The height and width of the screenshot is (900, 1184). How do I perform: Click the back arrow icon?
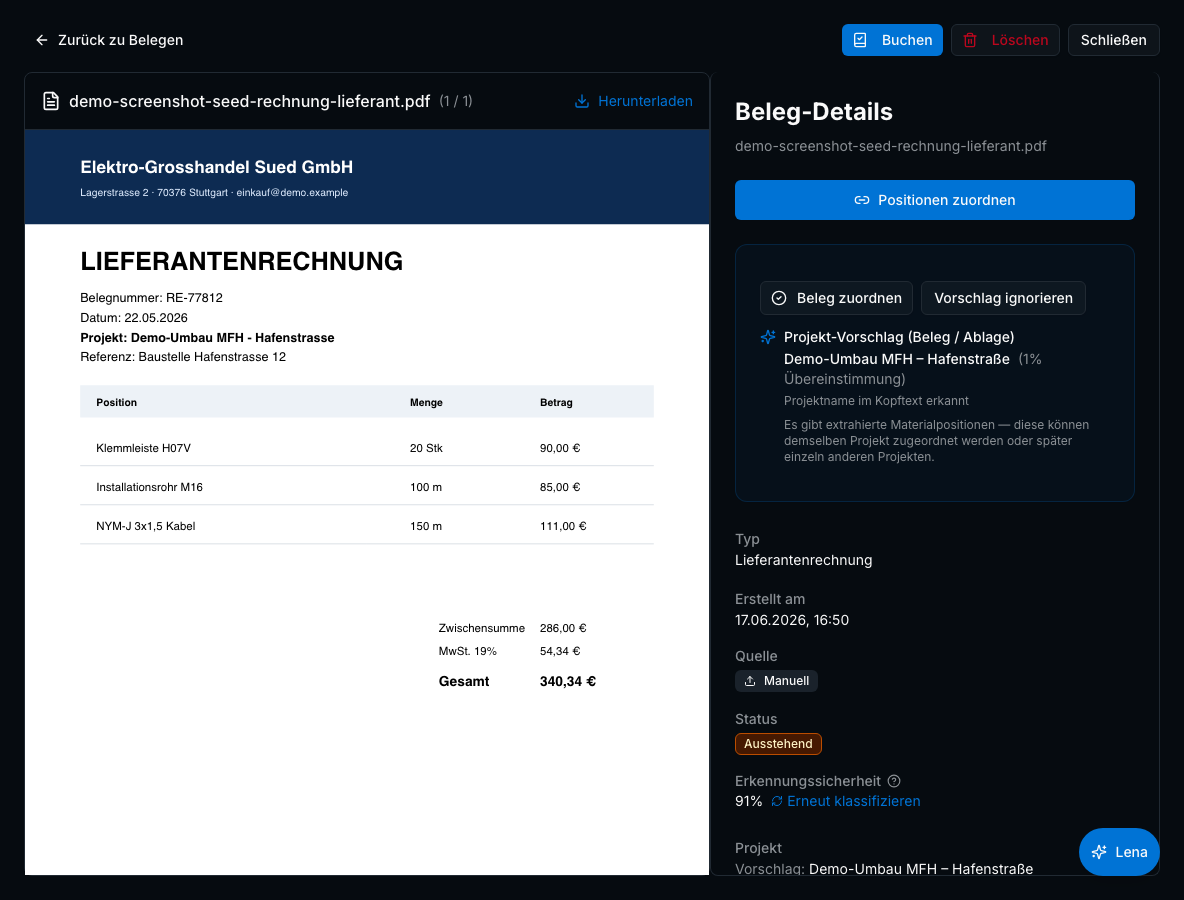tap(42, 40)
